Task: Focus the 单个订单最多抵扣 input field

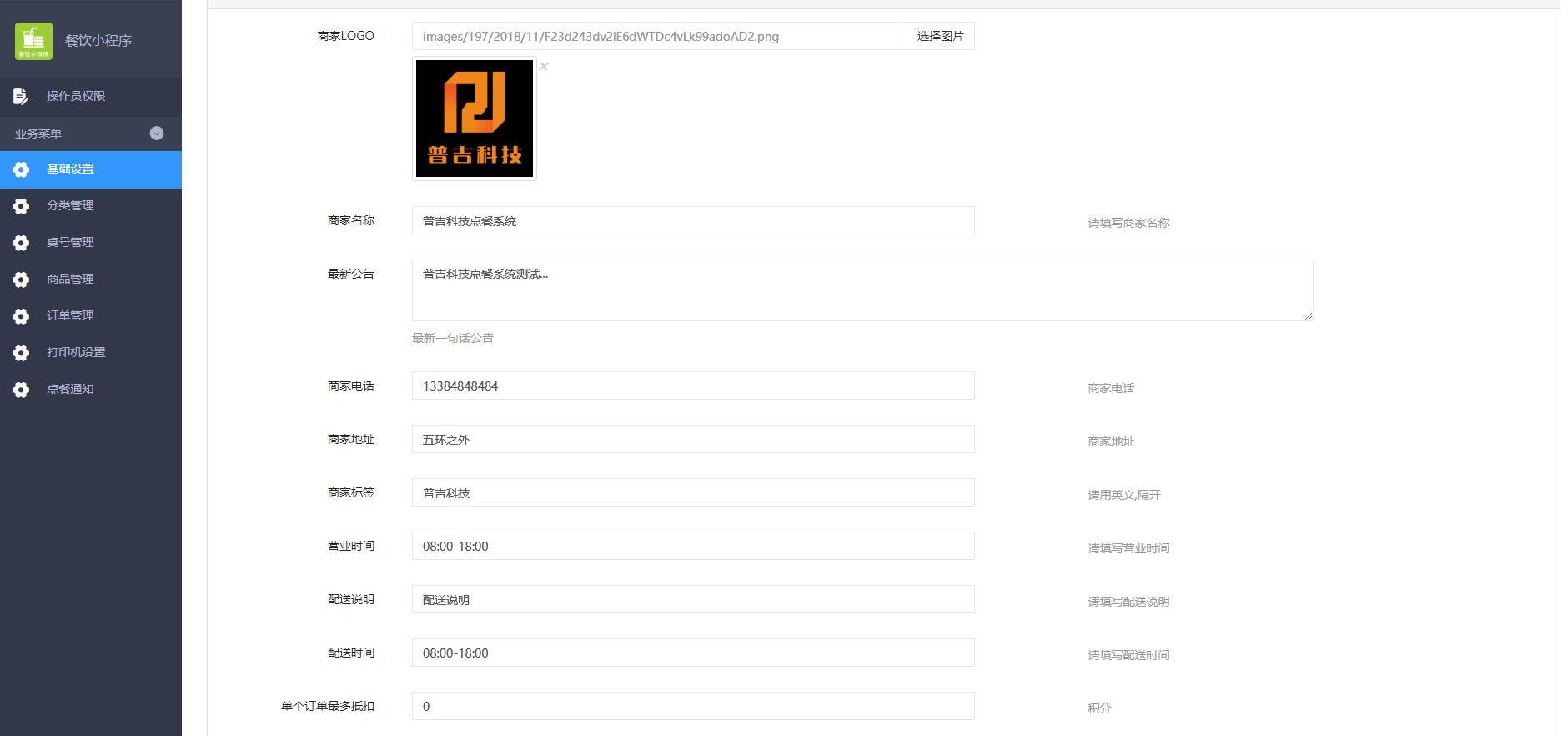Action: (693, 706)
